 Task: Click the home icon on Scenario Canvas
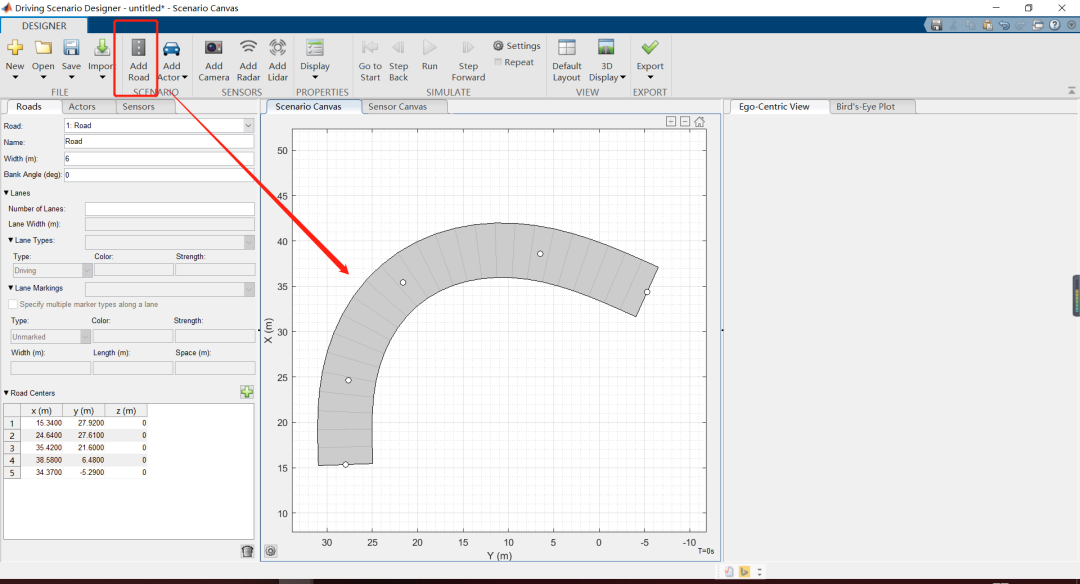click(x=700, y=122)
